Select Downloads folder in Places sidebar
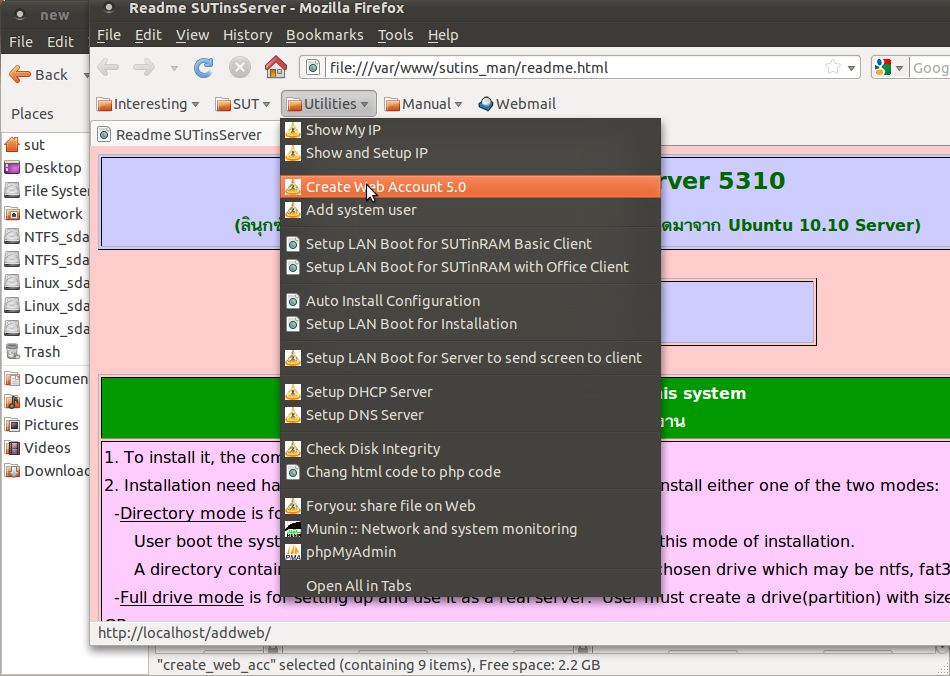The image size is (950, 676). 46,471
